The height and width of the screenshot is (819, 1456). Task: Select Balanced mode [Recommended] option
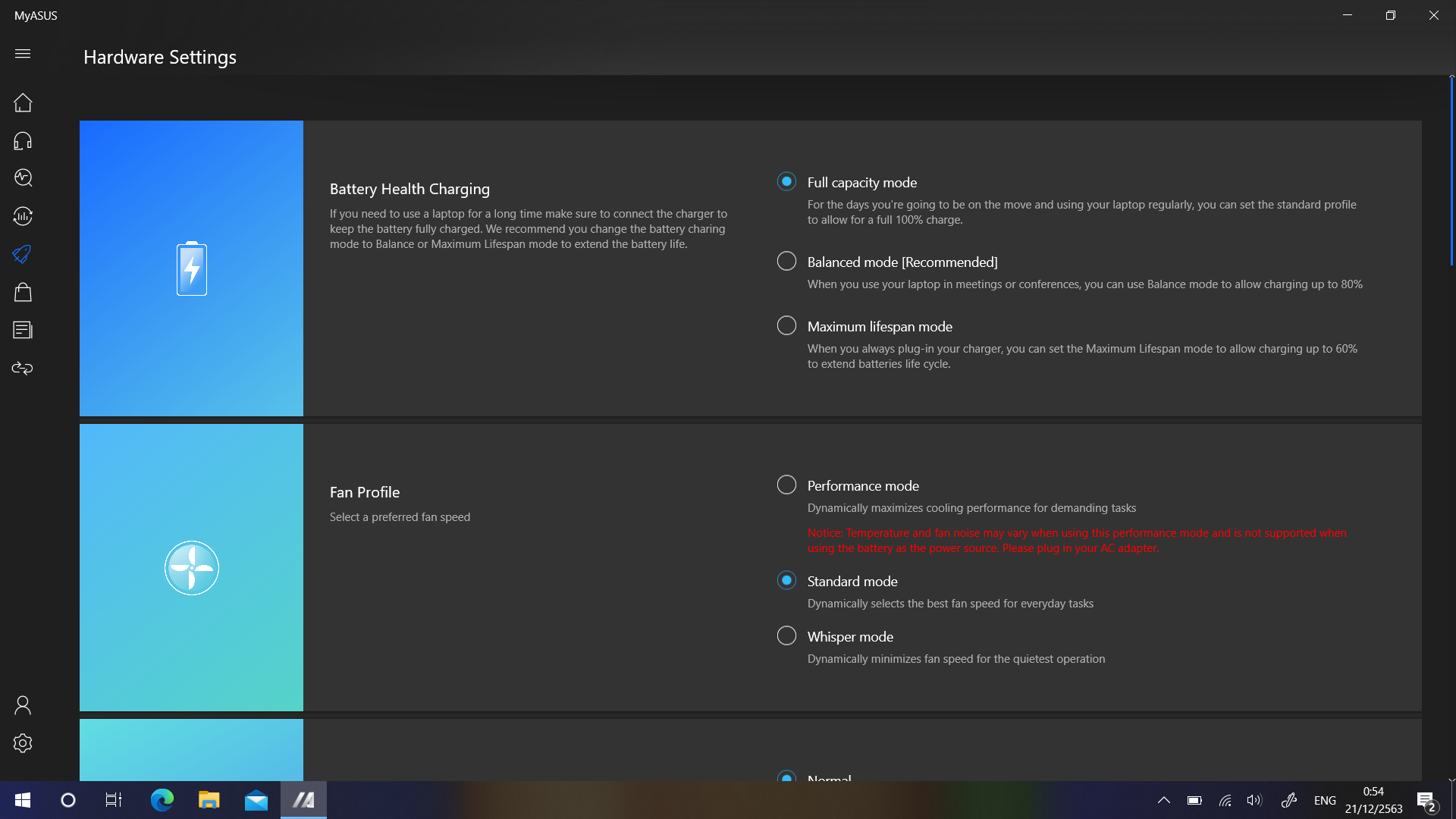point(786,261)
